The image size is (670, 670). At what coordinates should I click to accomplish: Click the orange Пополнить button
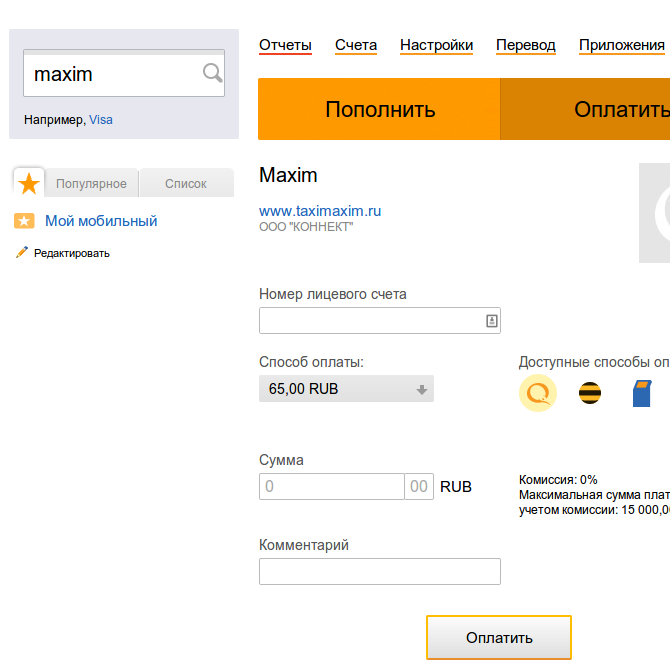(379, 109)
